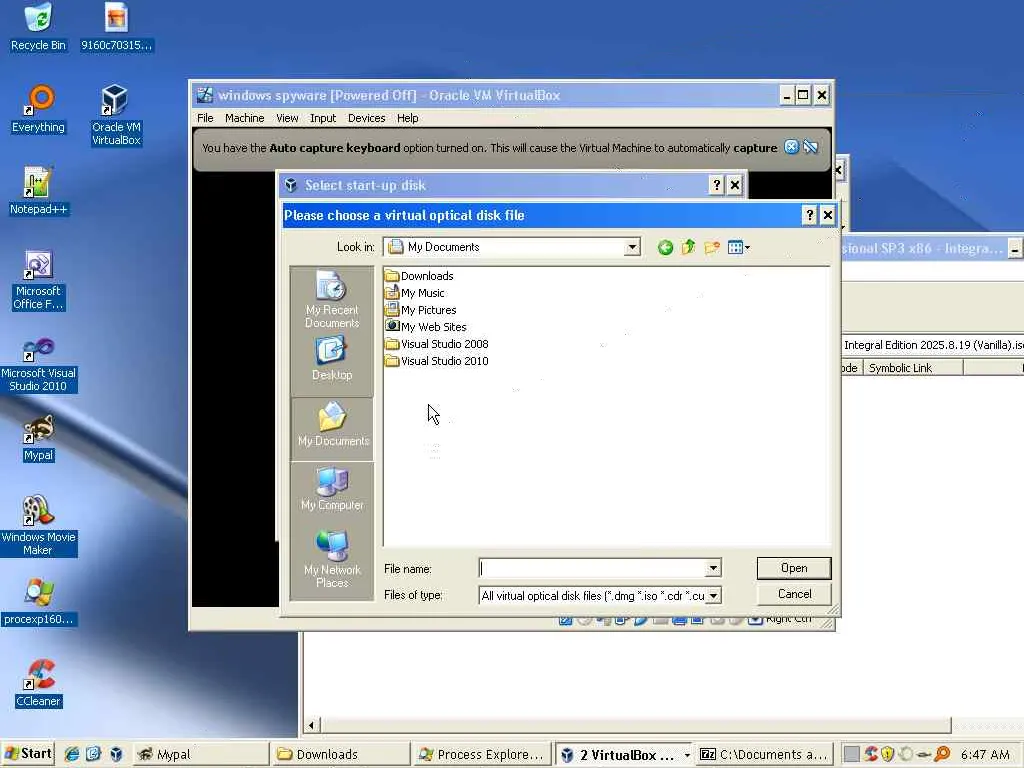Viewport: 1024px width, 768px height.
Task: Expand the Look in dropdown
Action: click(x=632, y=248)
